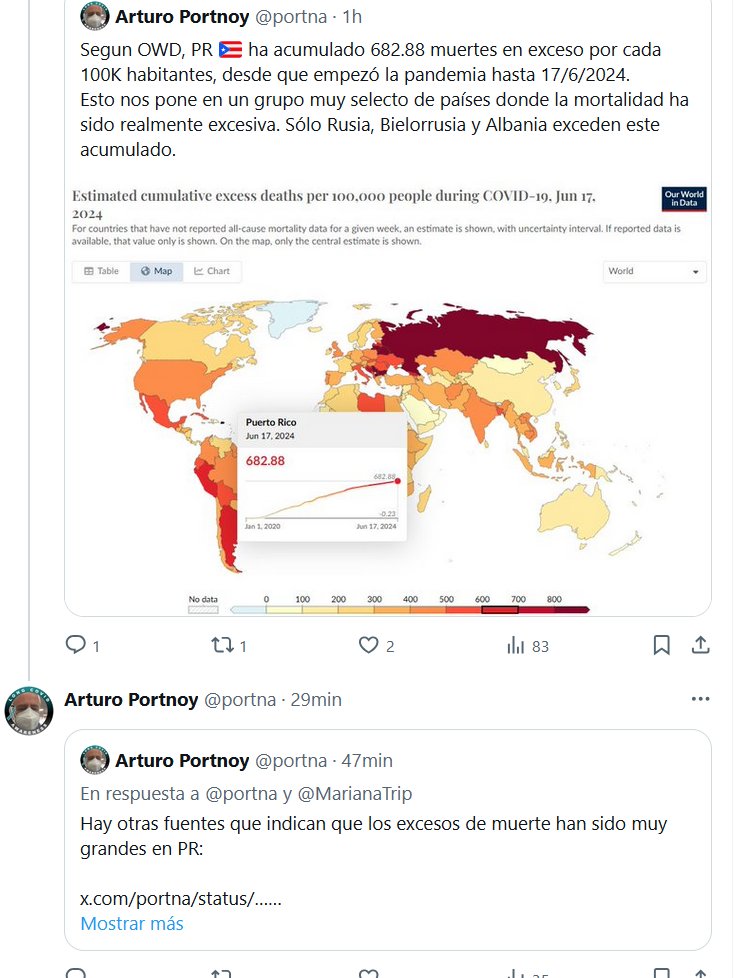Viewport: 742px width, 978px height.
Task: Like the tweet with the heart icon
Action: pyautogui.click(x=369, y=646)
